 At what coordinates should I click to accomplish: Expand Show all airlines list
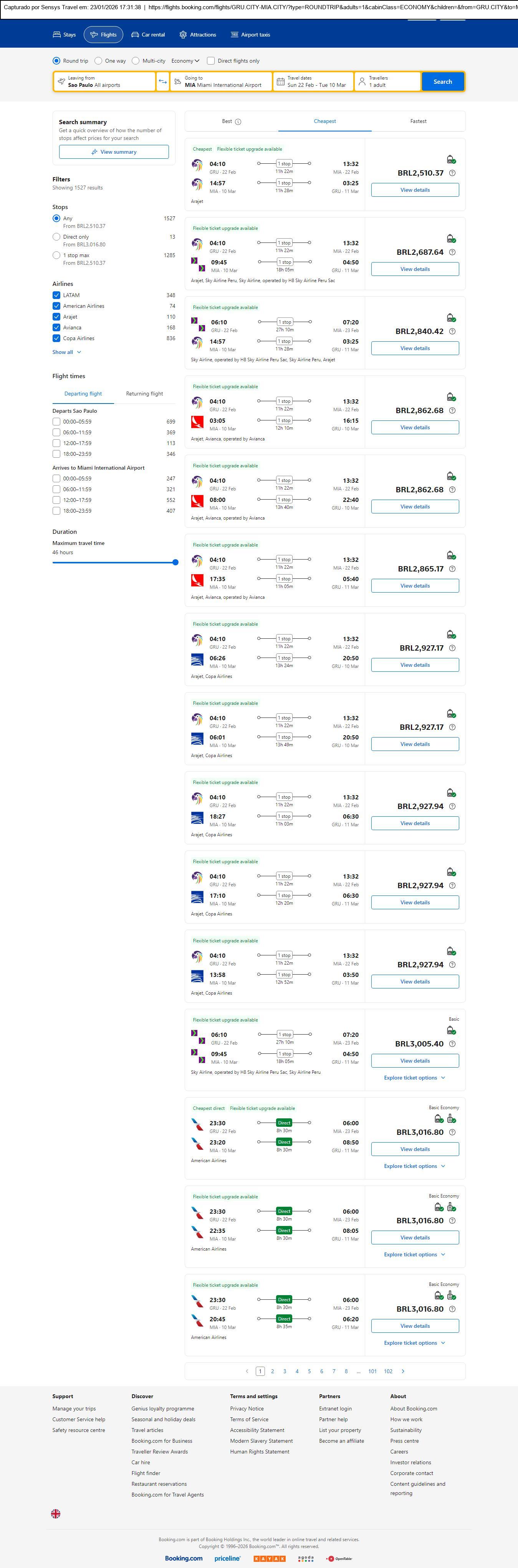(66, 352)
